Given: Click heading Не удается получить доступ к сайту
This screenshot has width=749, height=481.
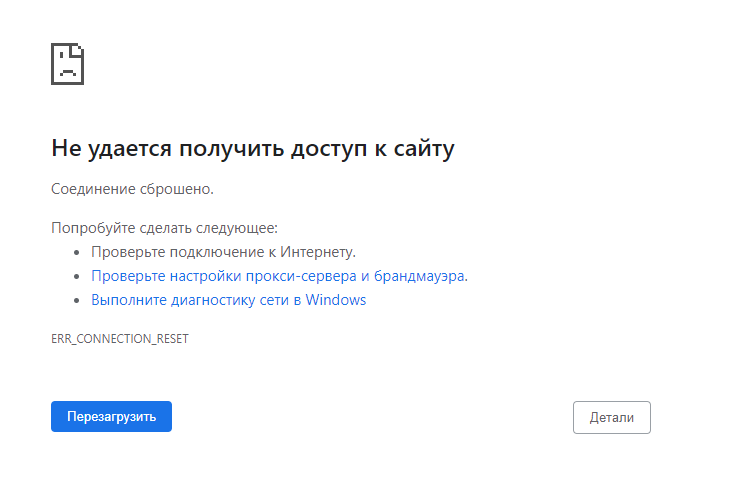Looking at the screenshot, I should click(x=253, y=148).
